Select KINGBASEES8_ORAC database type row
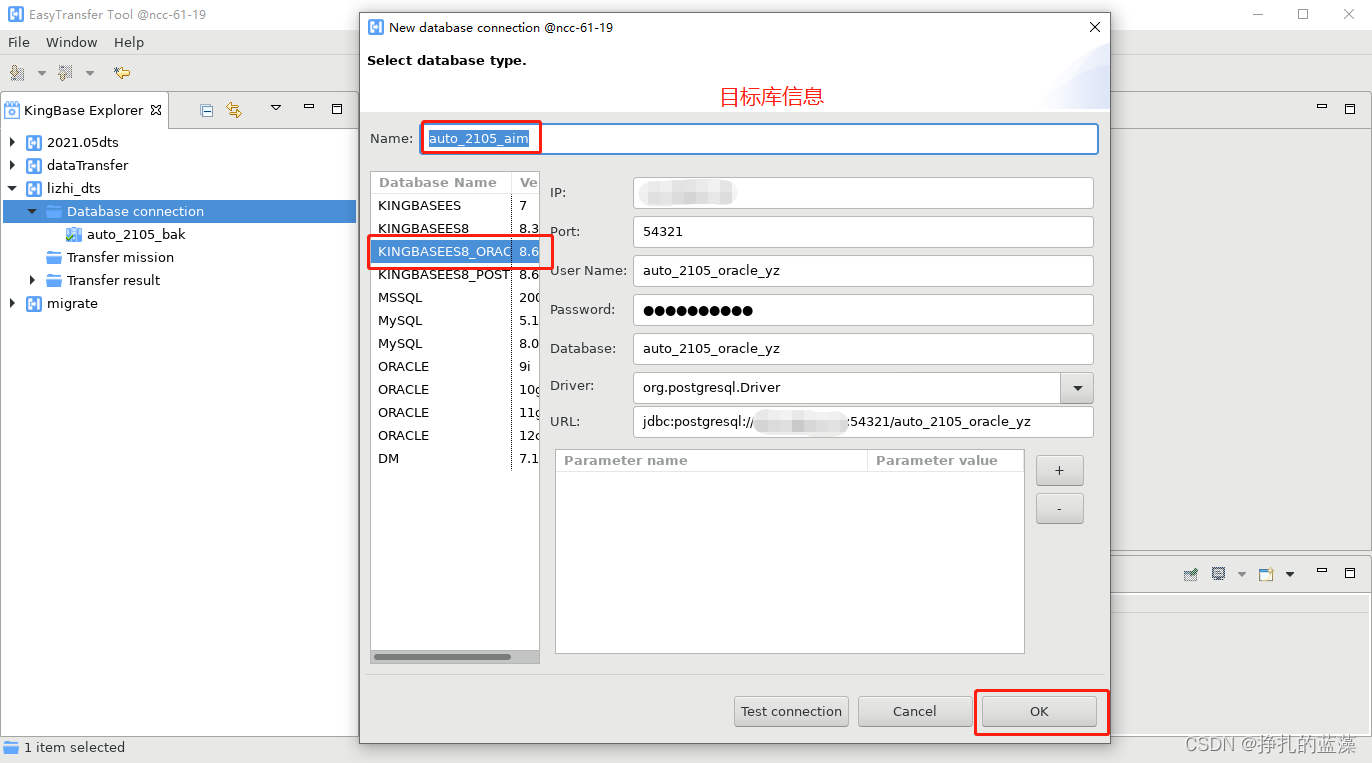 tap(455, 251)
